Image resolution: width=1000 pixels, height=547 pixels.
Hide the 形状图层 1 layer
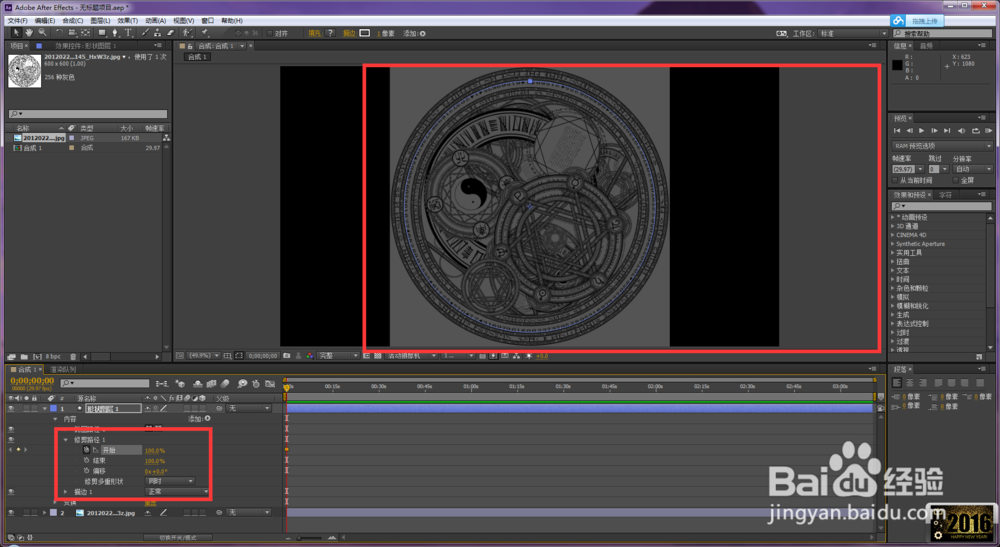click(11, 409)
